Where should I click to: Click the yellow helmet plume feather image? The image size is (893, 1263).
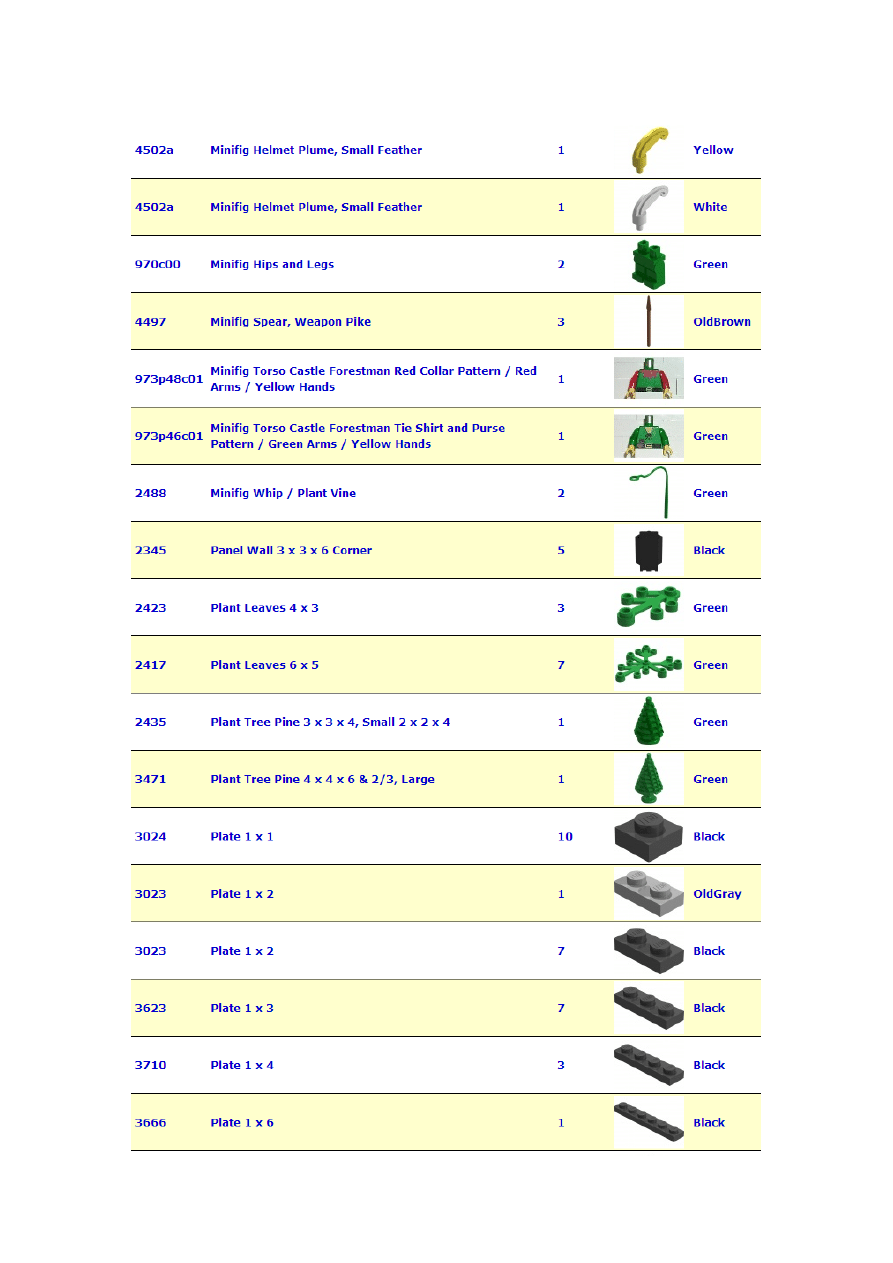pos(647,150)
